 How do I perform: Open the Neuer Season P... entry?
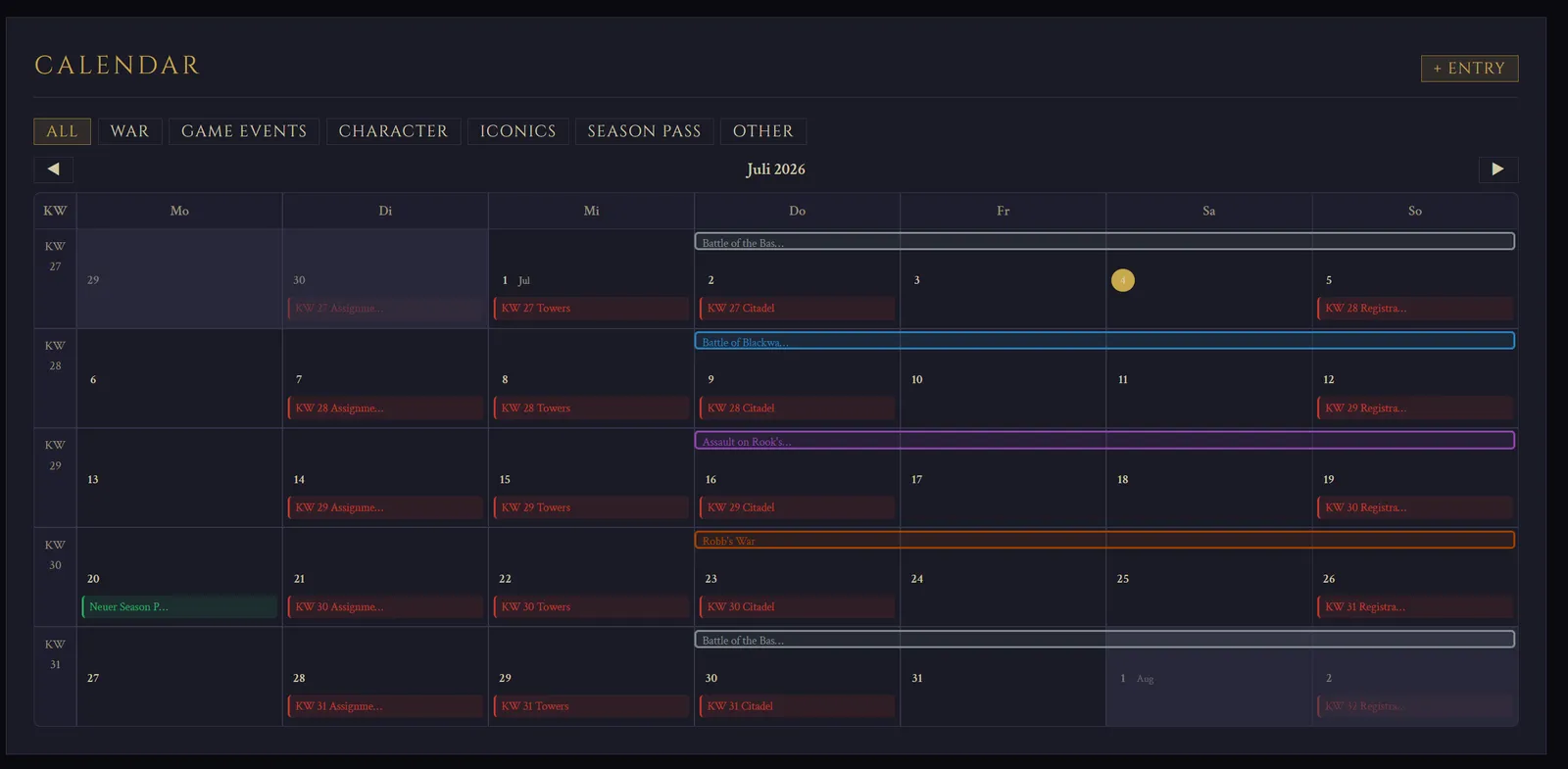[179, 607]
